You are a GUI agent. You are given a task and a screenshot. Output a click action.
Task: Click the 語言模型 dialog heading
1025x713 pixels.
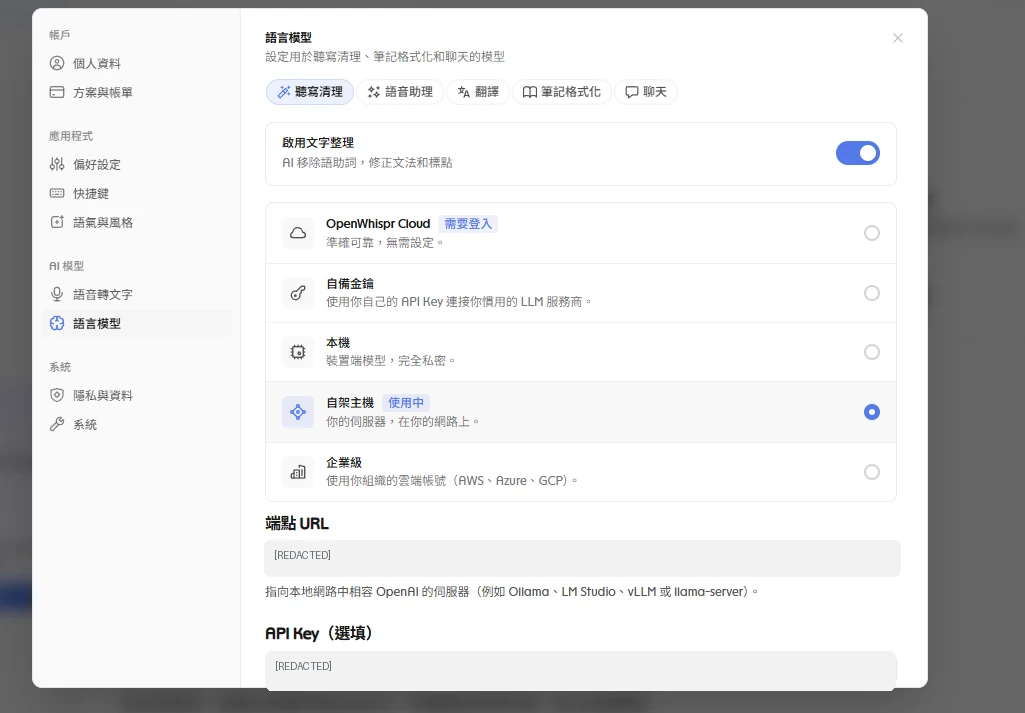[288, 38]
